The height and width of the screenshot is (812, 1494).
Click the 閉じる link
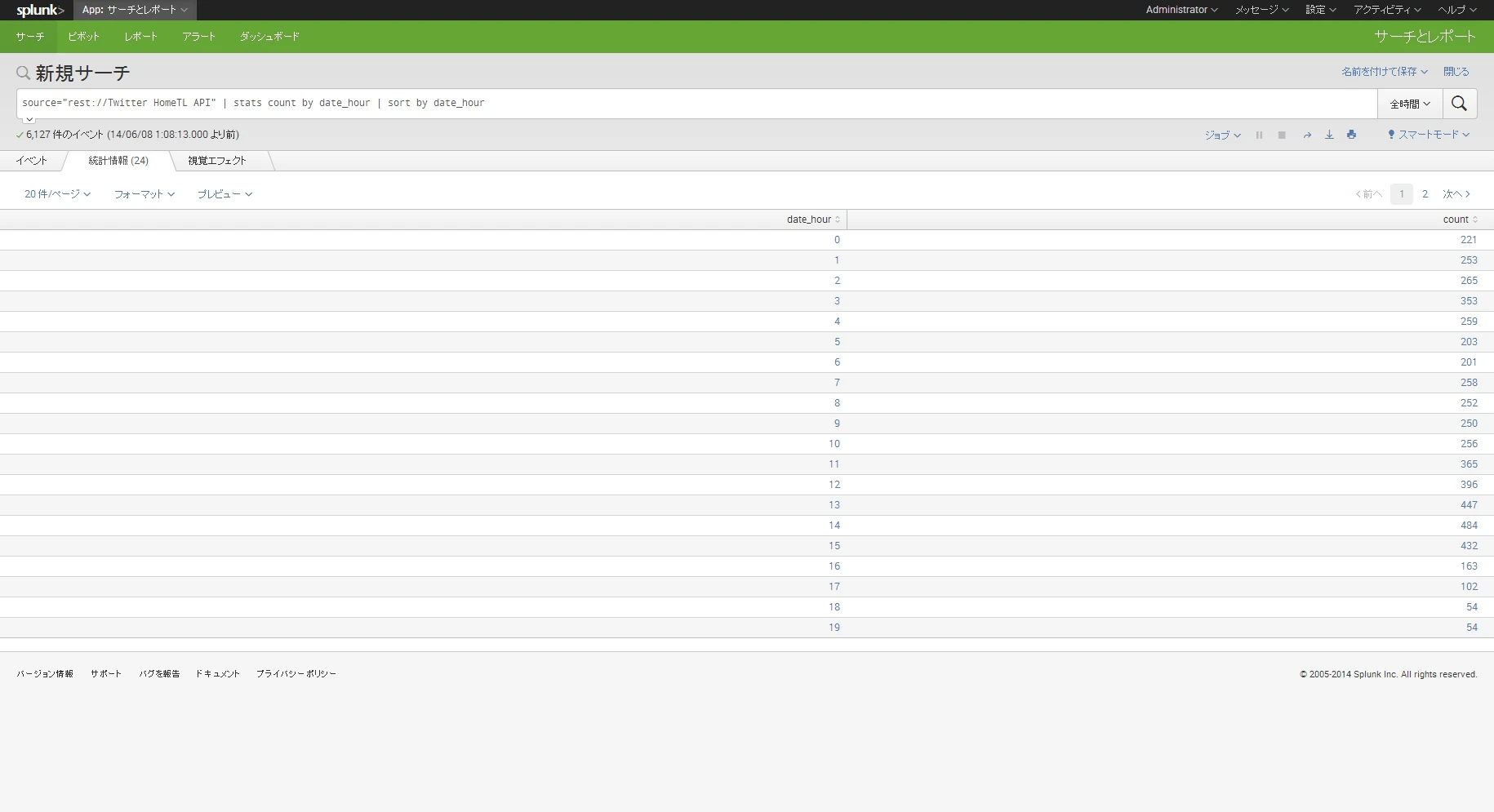(1456, 72)
